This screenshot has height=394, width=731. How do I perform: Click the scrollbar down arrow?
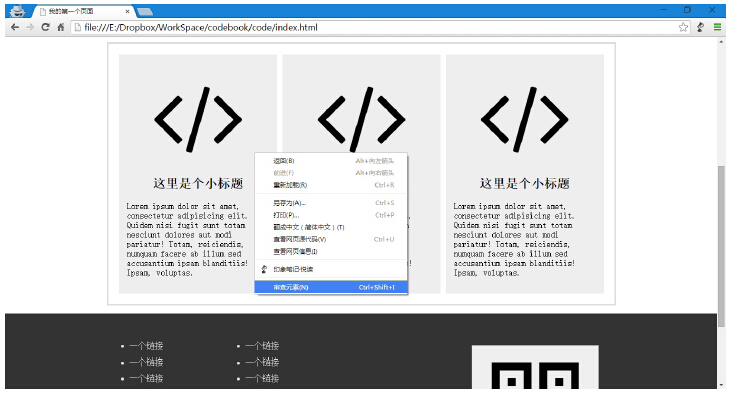[x=722, y=385]
